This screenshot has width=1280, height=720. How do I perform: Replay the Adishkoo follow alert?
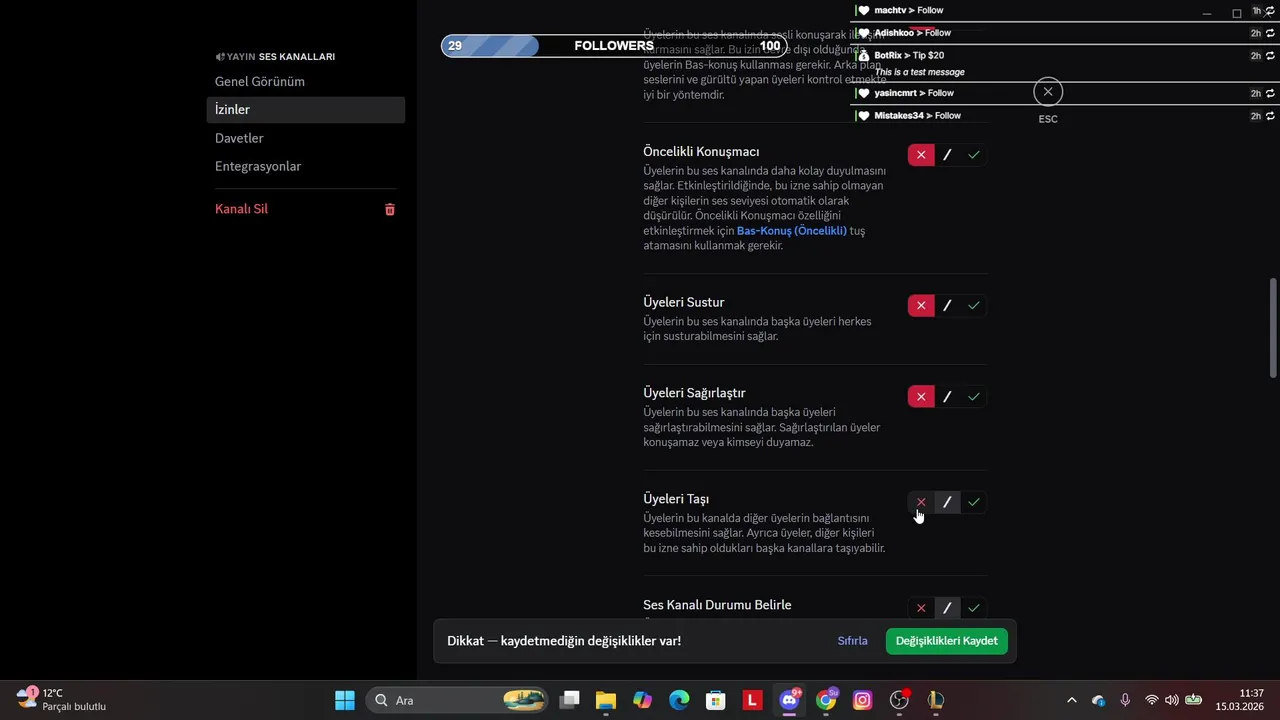point(1270,33)
